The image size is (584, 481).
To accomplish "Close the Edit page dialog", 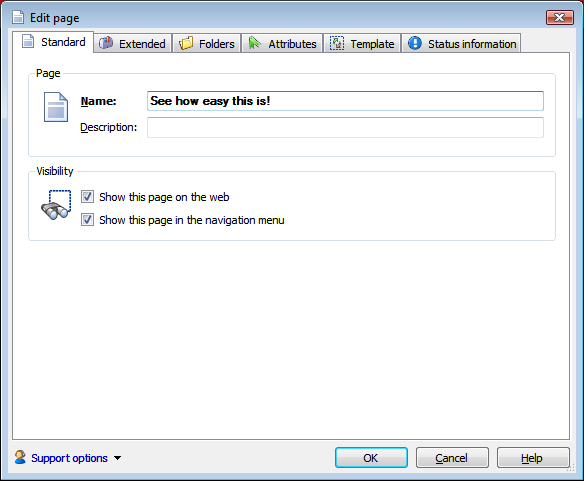I will pyautogui.click(x=559, y=18).
